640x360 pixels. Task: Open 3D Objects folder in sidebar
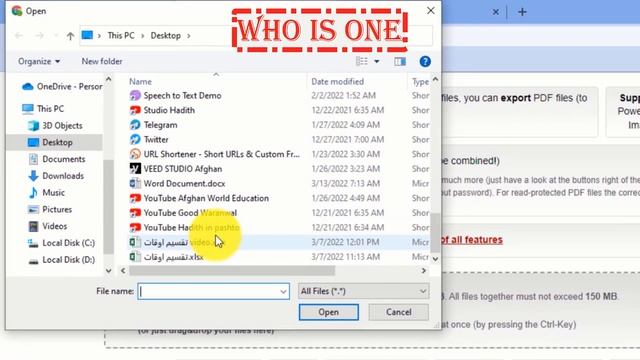55,126
